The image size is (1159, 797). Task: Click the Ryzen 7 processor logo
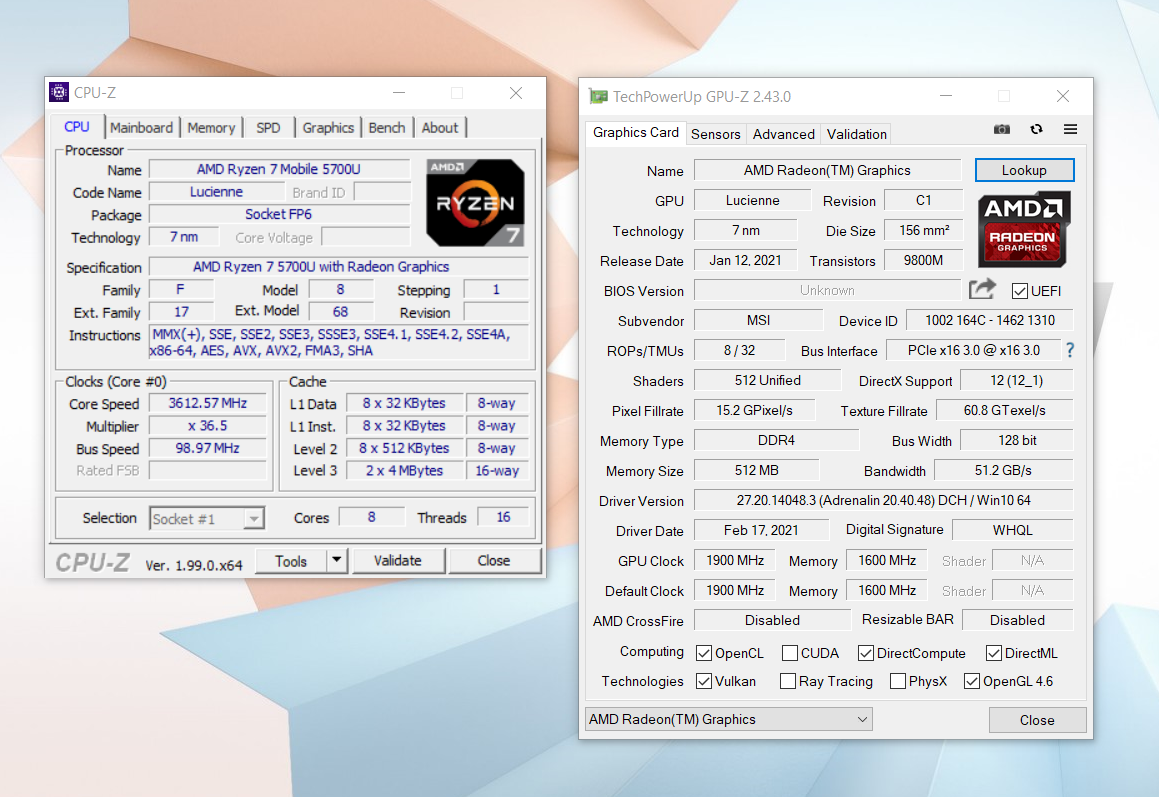(x=475, y=203)
